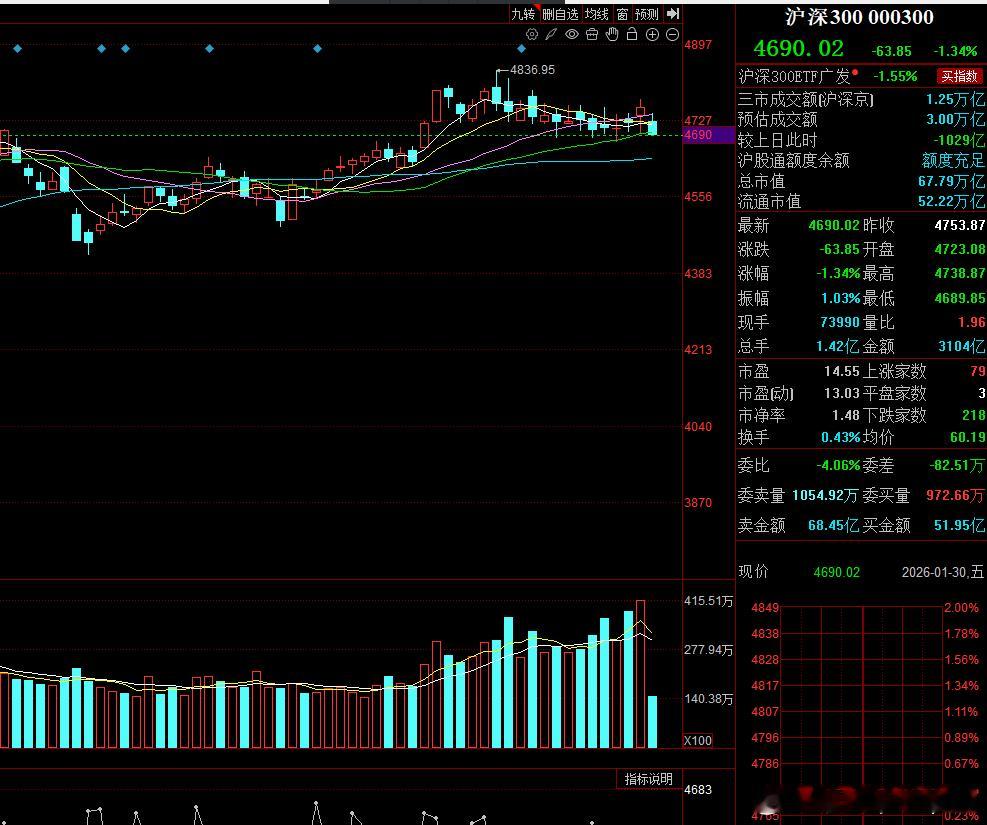Zoom out with the minus icon
987x825 pixels.
click(x=672, y=35)
